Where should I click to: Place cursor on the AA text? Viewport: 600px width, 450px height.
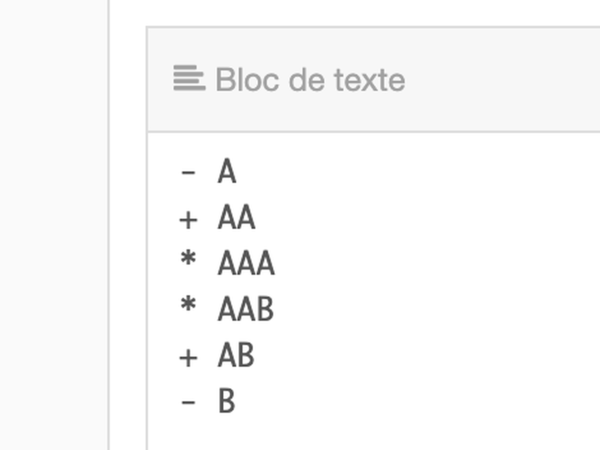pyautogui.click(x=236, y=218)
